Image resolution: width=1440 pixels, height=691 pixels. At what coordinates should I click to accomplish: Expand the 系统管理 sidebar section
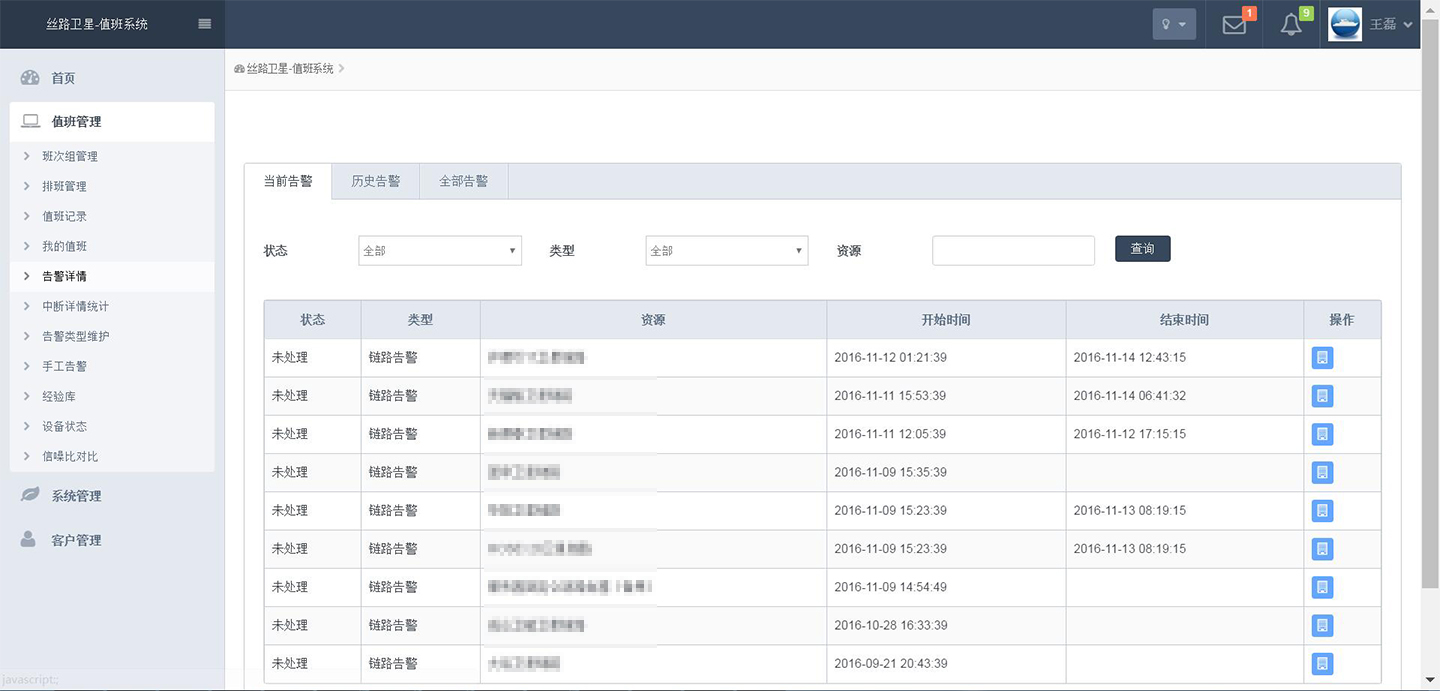76,496
